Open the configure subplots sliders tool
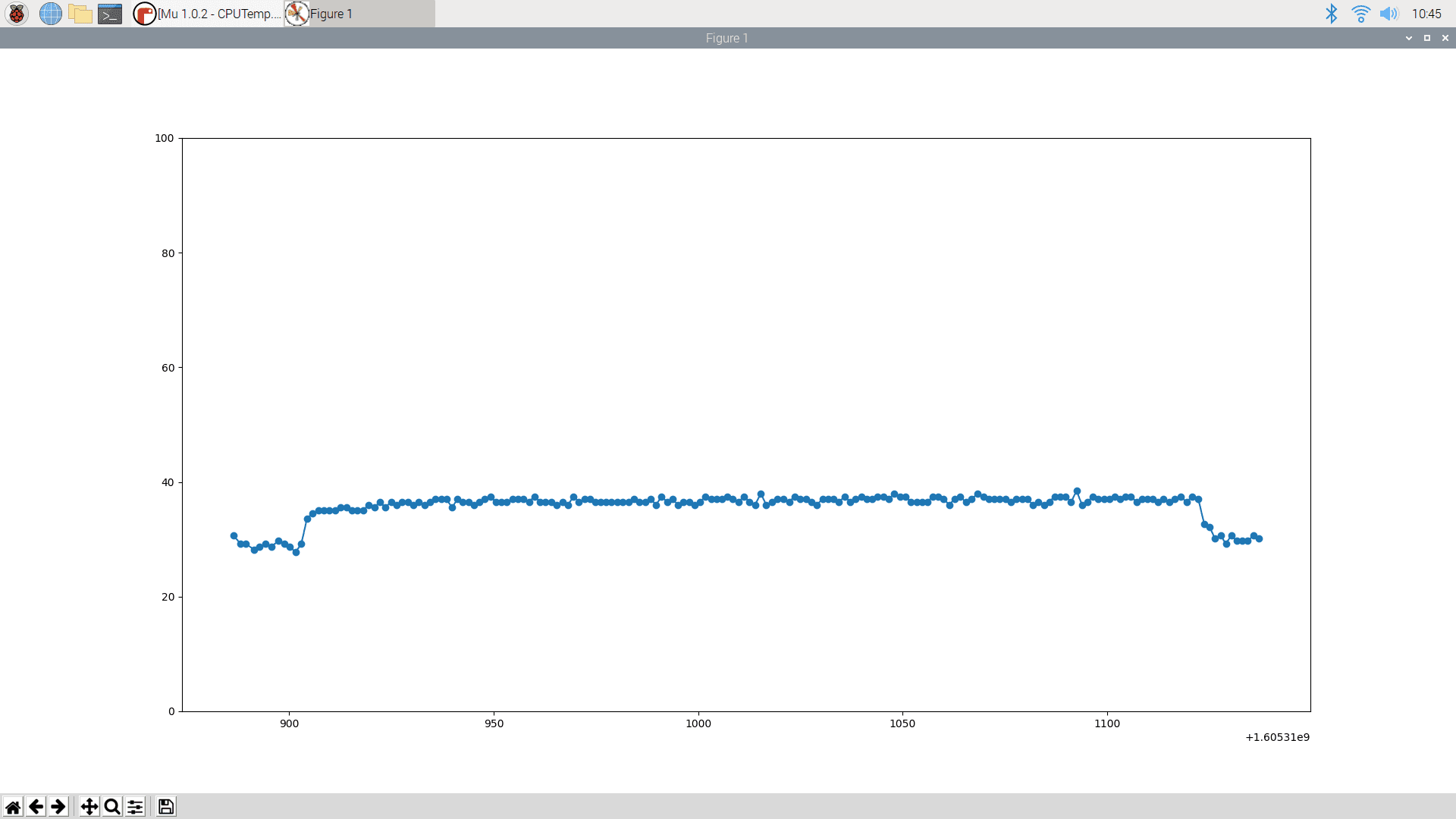 coord(135,807)
